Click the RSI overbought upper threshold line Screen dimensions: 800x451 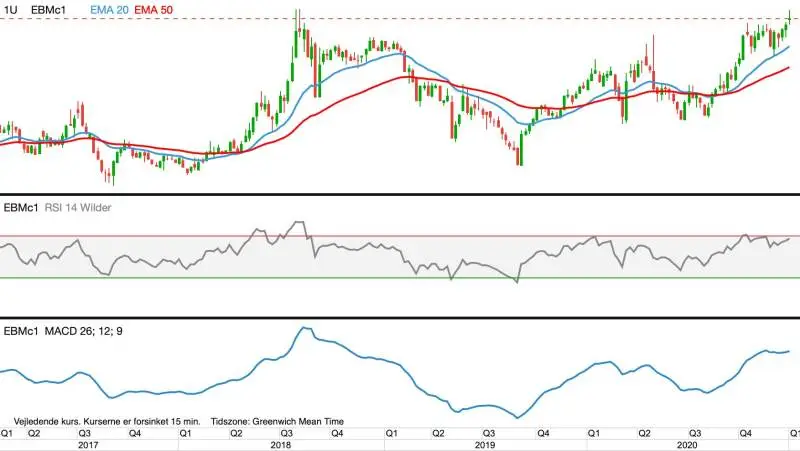click(x=400, y=236)
